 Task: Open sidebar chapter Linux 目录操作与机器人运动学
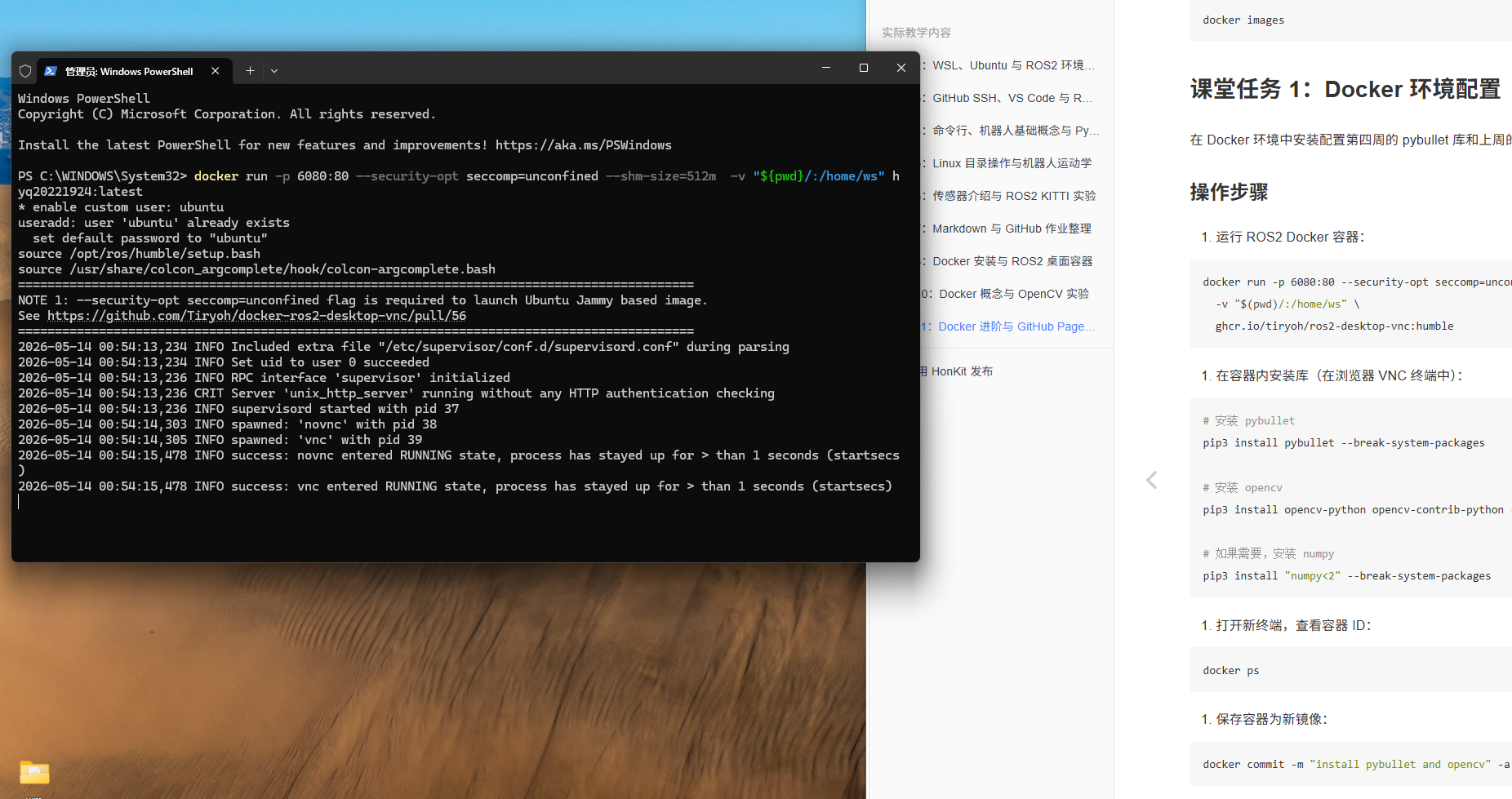coord(1012,163)
